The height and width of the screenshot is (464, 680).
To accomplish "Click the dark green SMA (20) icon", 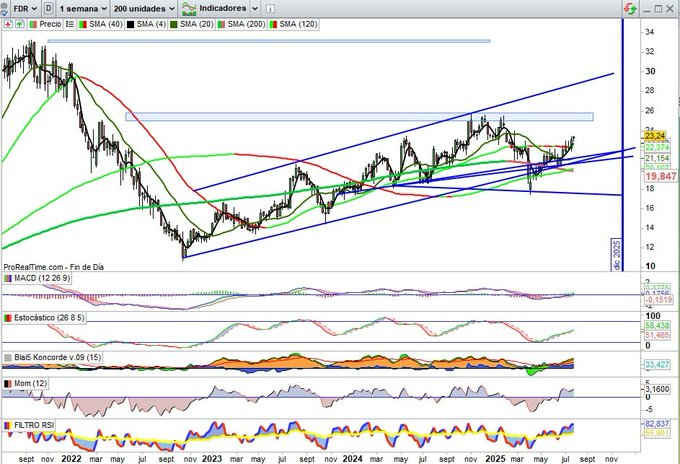I will click(173, 24).
